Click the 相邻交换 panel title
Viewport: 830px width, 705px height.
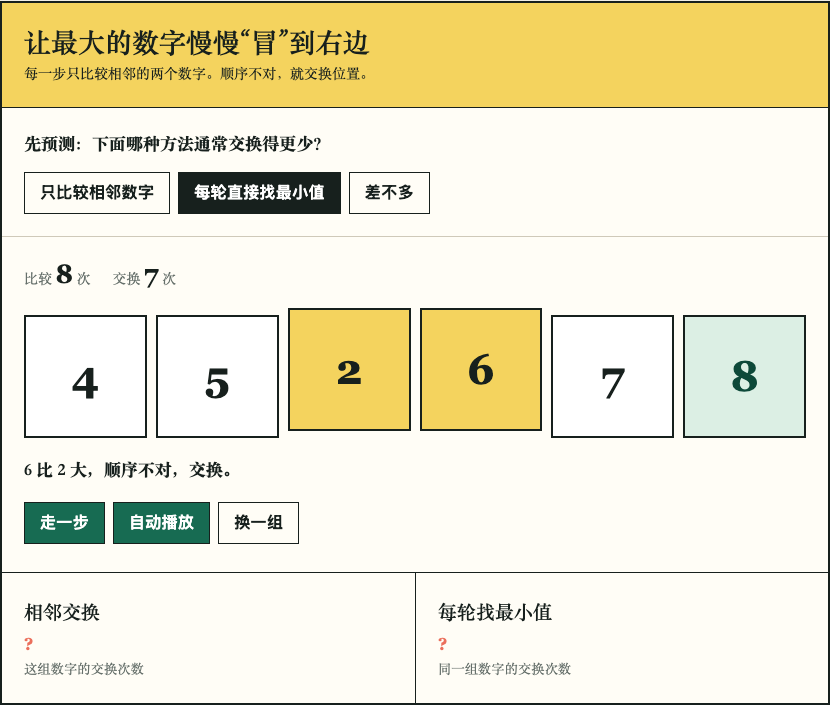point(62,612)
